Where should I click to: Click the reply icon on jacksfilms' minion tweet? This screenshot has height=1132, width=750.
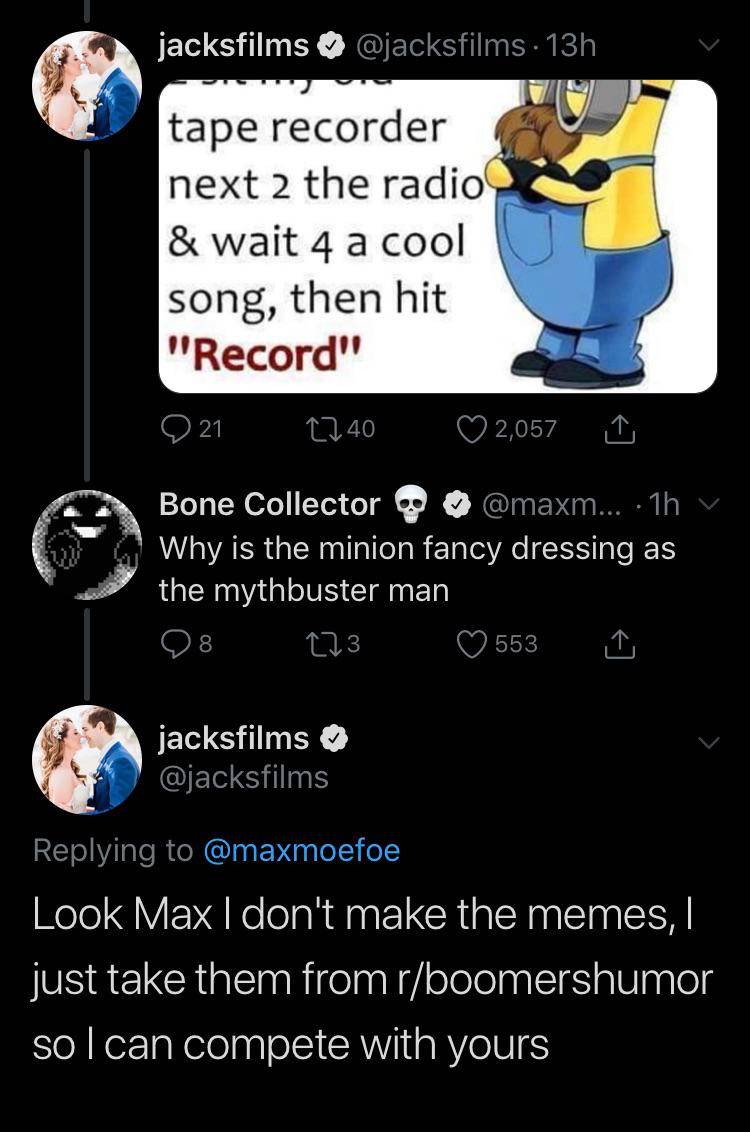tap(179, 429)
